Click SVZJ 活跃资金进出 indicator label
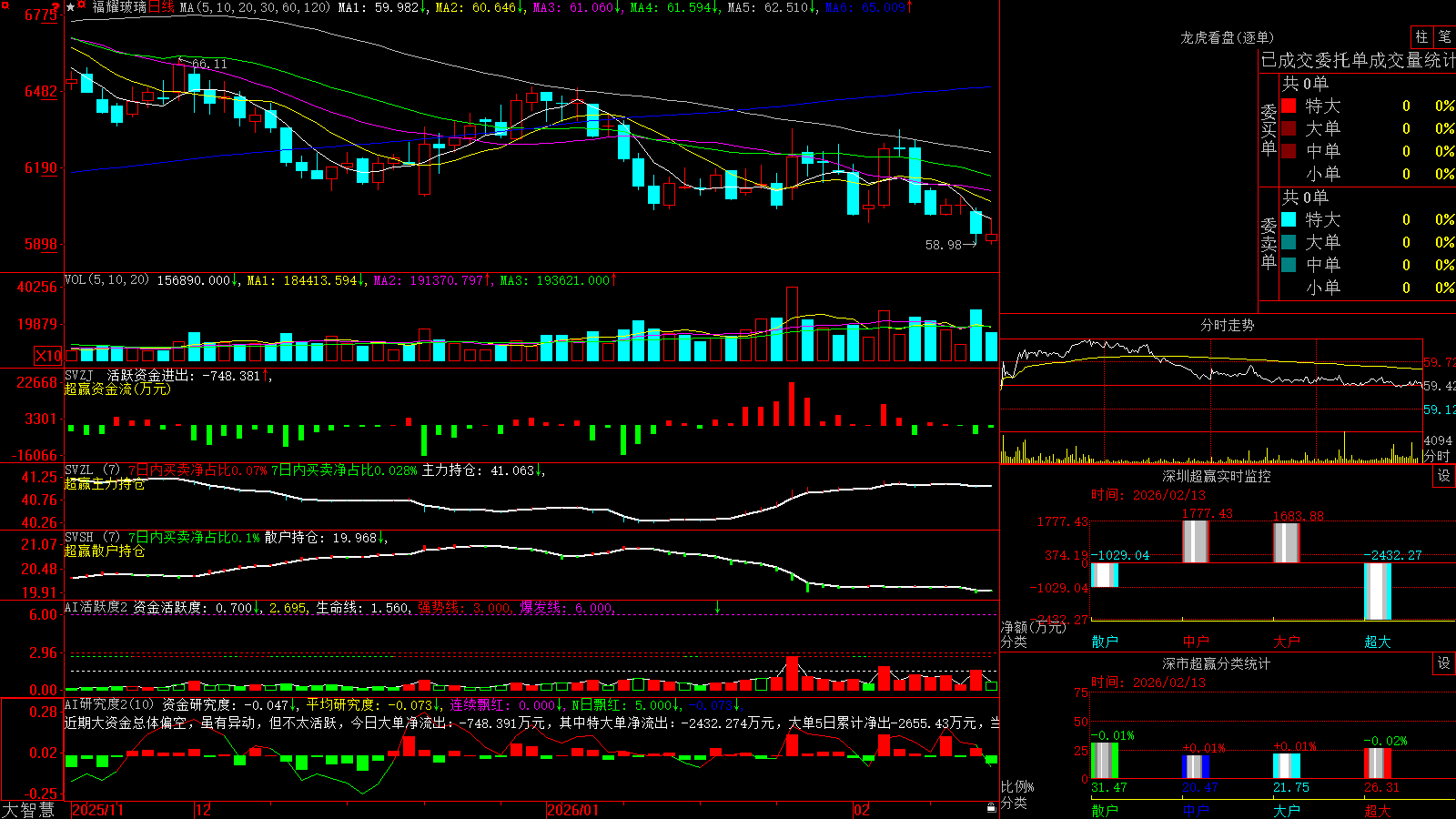The height and width of the screenshot is (819, 1456). pos(129,375)
